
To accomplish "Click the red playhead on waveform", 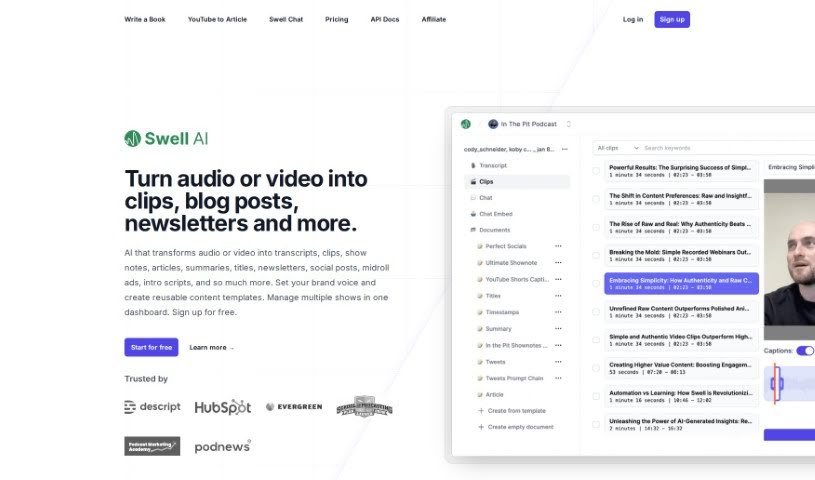I will (775, 384).
